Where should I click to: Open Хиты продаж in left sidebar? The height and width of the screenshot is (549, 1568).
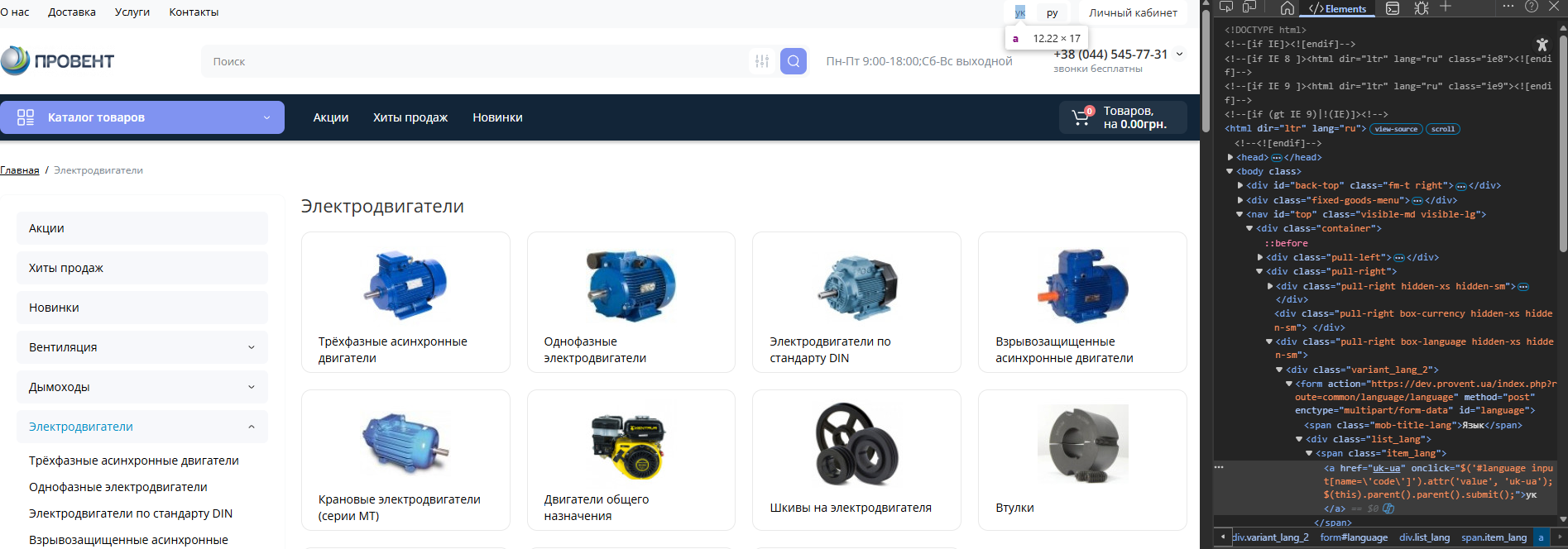(x=142, y=268)
